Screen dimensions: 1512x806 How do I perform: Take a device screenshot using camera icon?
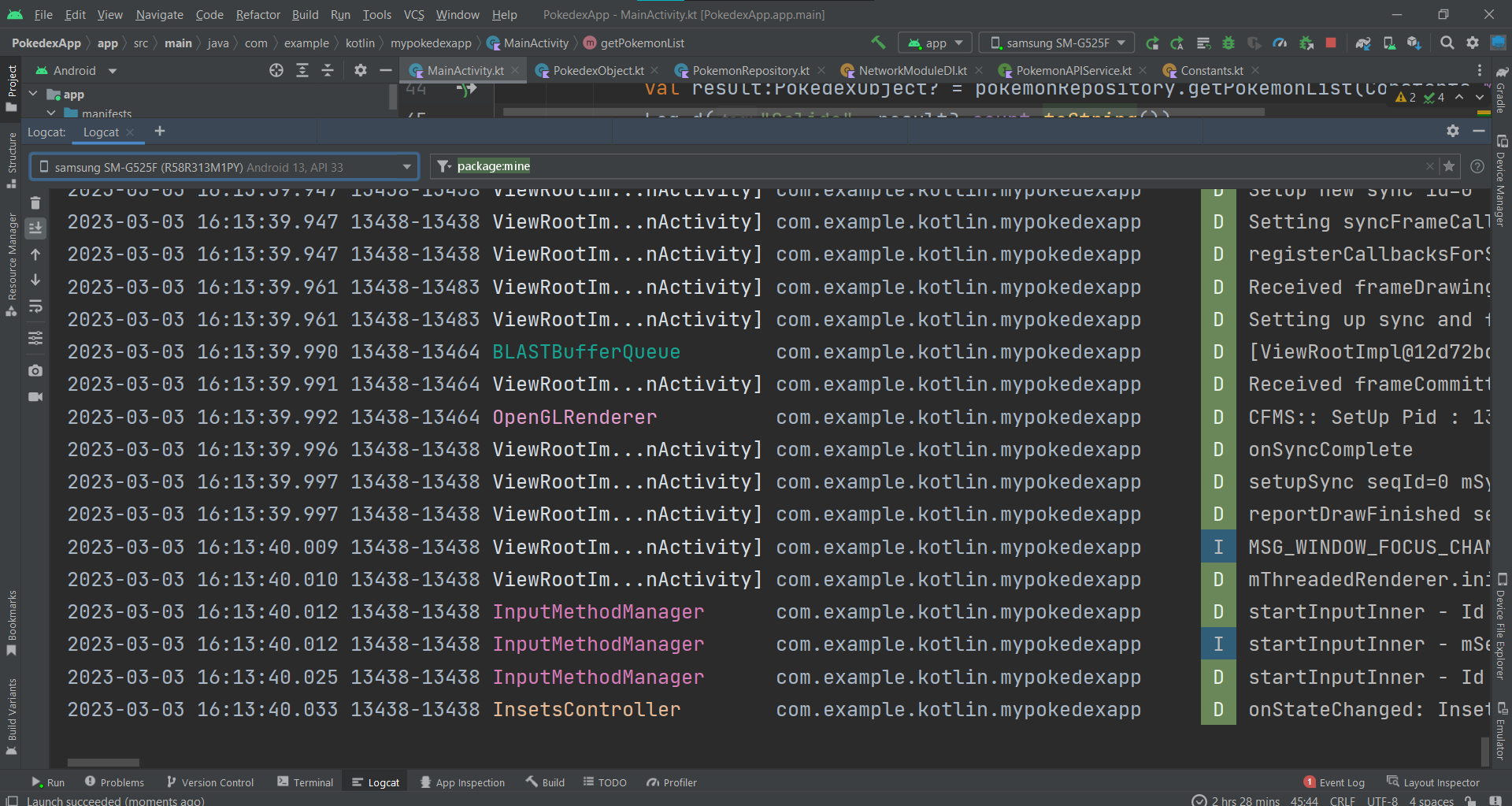[x=35, y=370]
